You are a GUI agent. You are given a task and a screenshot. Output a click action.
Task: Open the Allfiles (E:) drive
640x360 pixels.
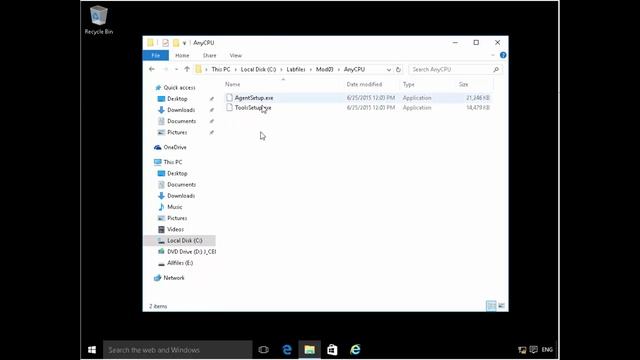point(180,263)
